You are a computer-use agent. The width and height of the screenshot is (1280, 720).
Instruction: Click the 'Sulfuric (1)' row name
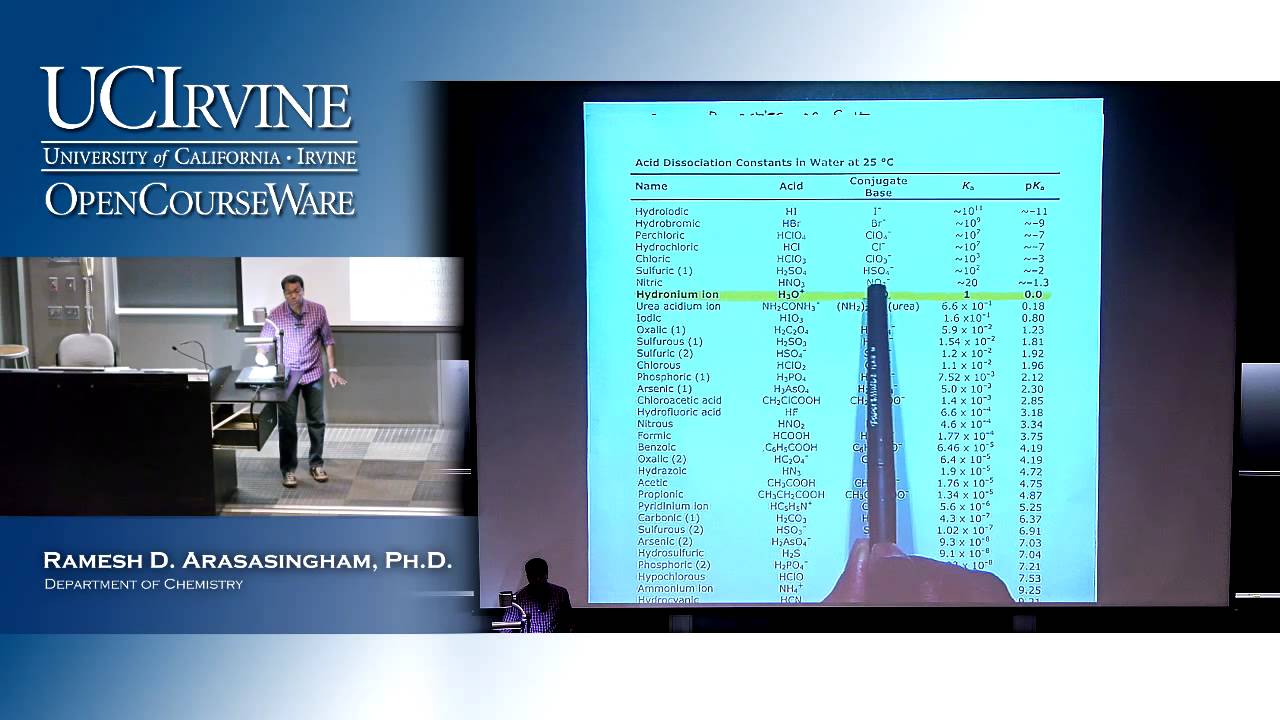point(664,271)
